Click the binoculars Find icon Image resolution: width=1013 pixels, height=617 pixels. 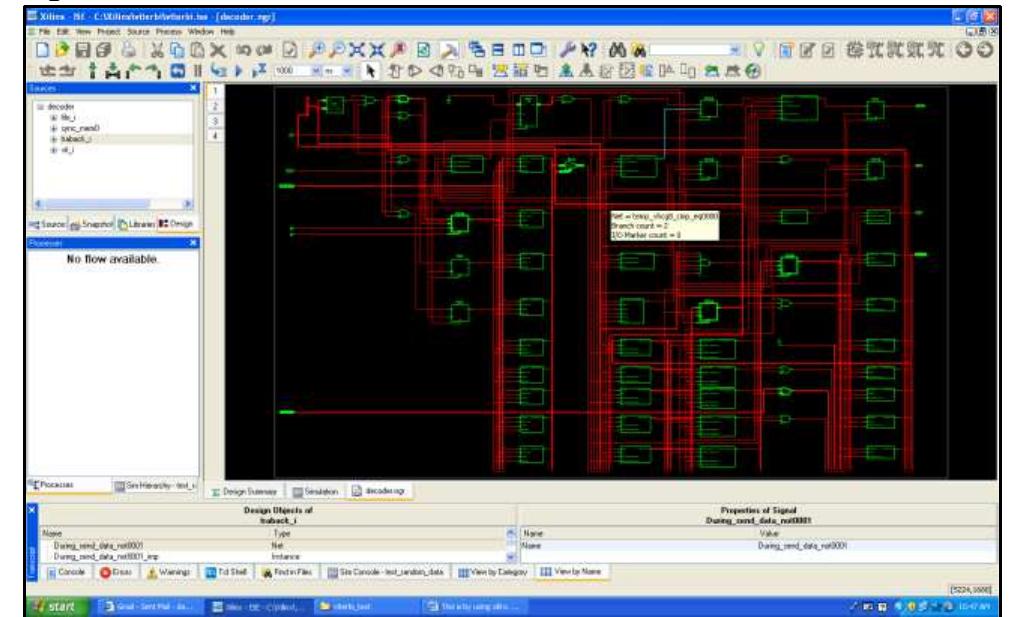coord(618,50)
